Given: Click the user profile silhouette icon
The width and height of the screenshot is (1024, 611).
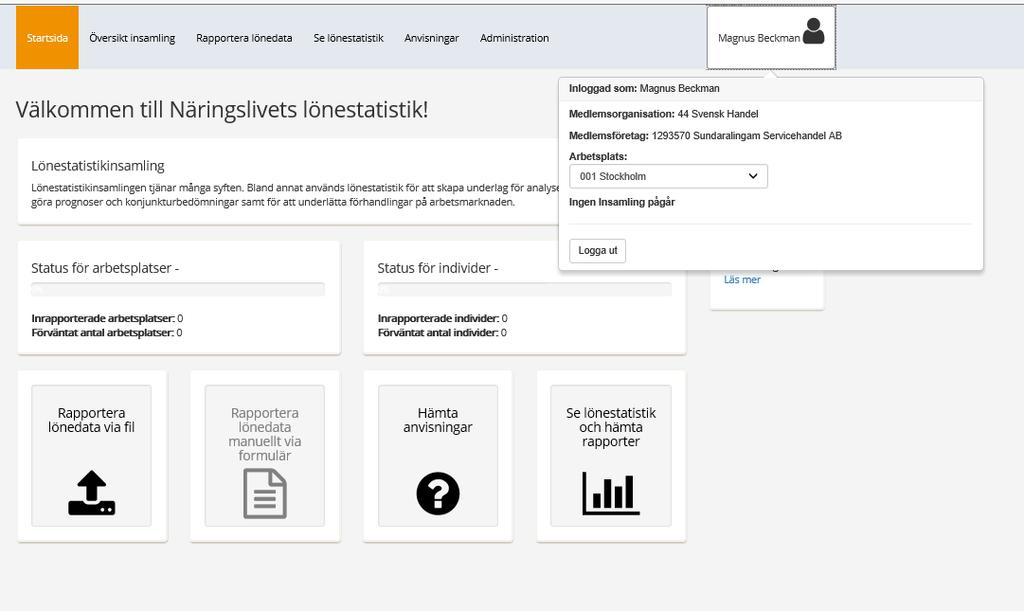Looking at the screenshot, I should (813, 31).
